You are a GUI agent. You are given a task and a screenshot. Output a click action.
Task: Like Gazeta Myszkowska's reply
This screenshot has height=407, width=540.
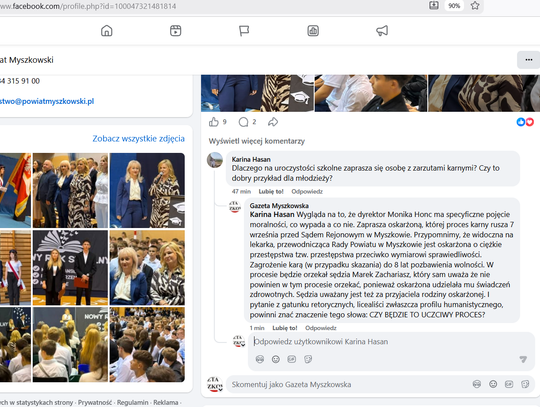[x=285, y=328]
